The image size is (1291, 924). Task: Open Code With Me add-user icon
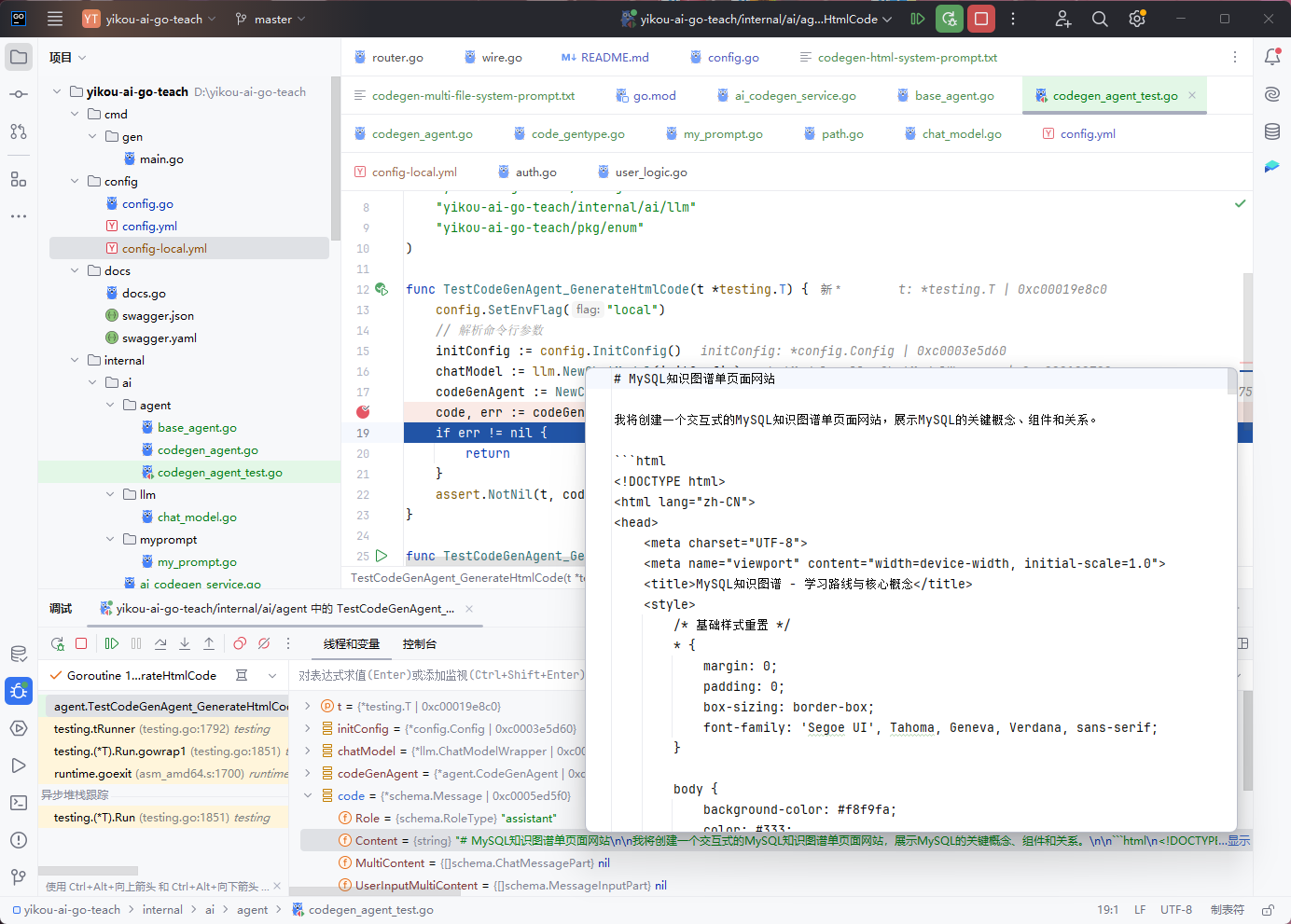click(x=1063, y=19)
